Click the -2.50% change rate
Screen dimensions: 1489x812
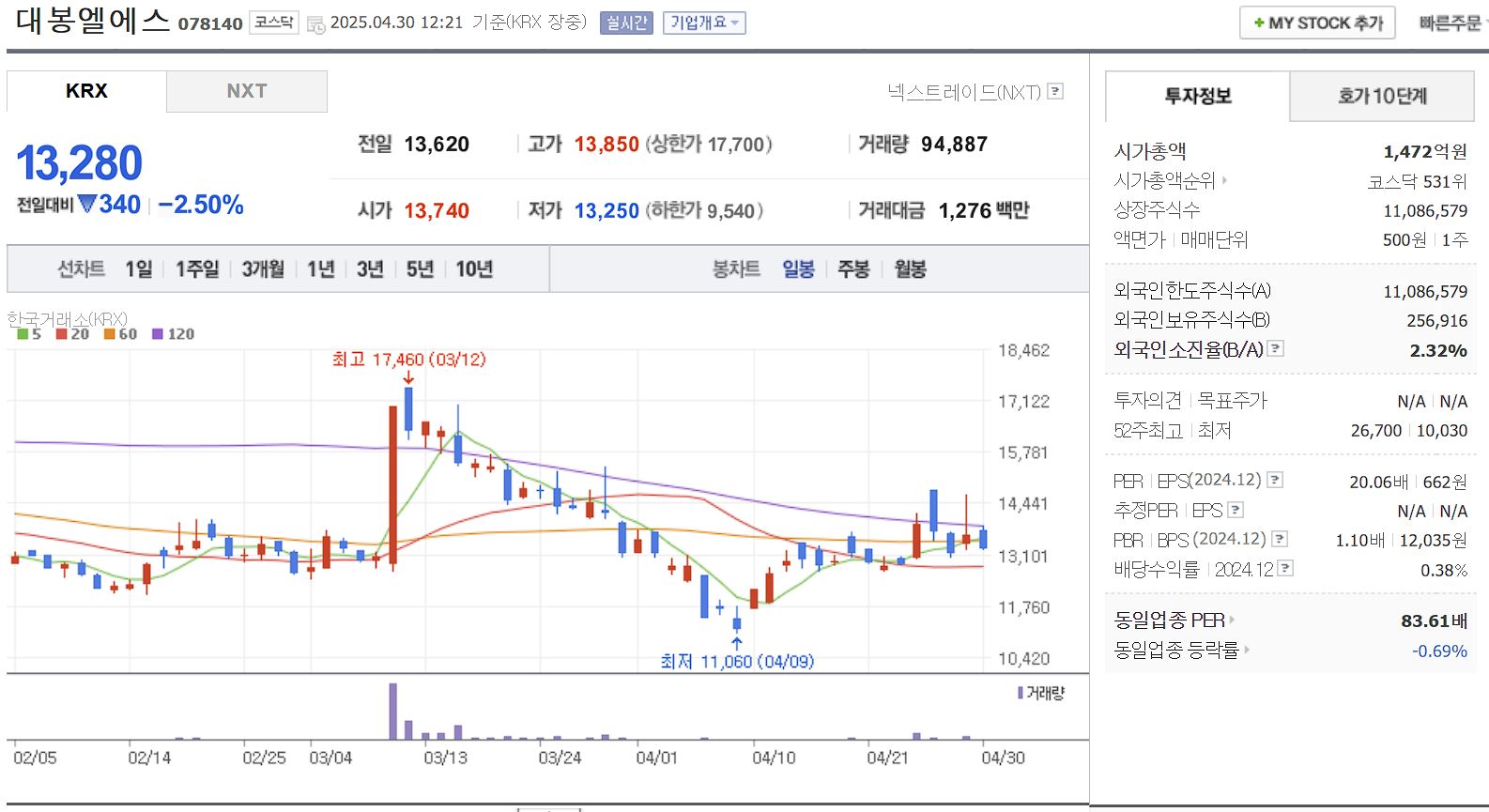point(201,205)
